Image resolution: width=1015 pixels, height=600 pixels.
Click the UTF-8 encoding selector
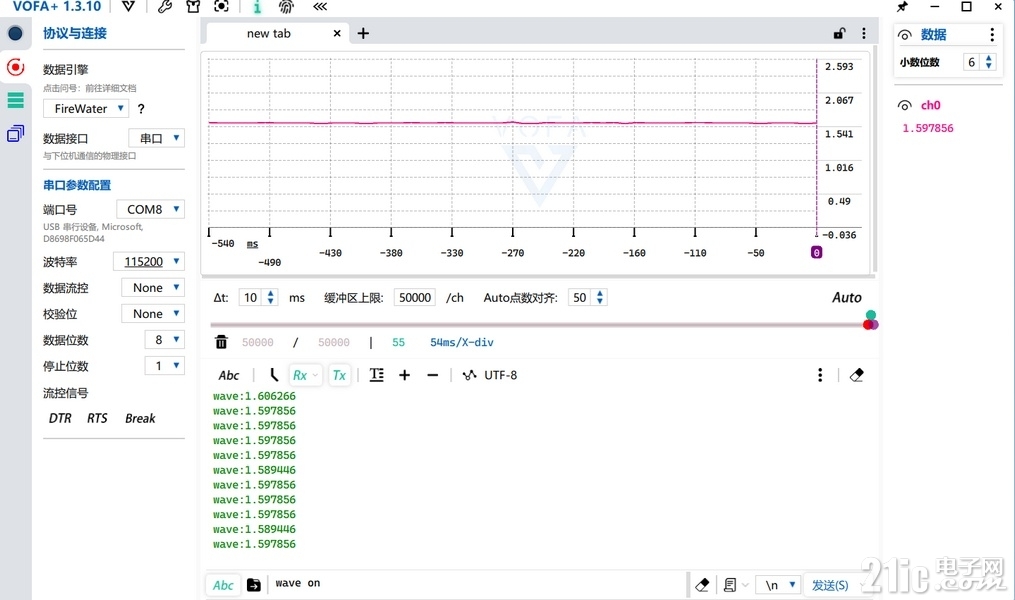489,375
